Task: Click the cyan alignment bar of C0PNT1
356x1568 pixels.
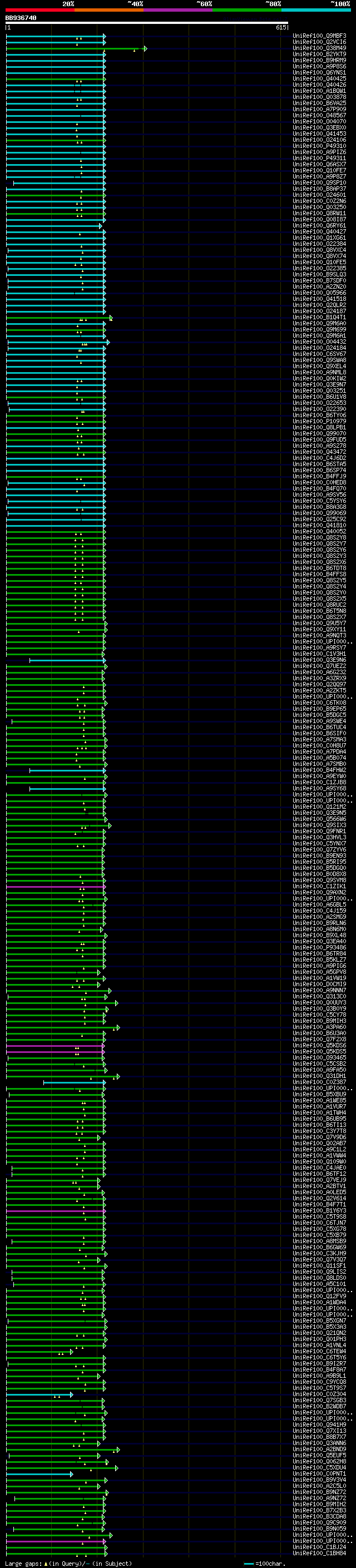Action: (39, 1475)
